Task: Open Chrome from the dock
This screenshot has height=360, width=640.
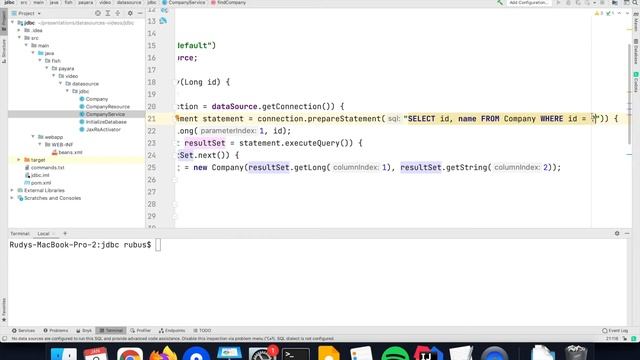Action: point(130,354)
